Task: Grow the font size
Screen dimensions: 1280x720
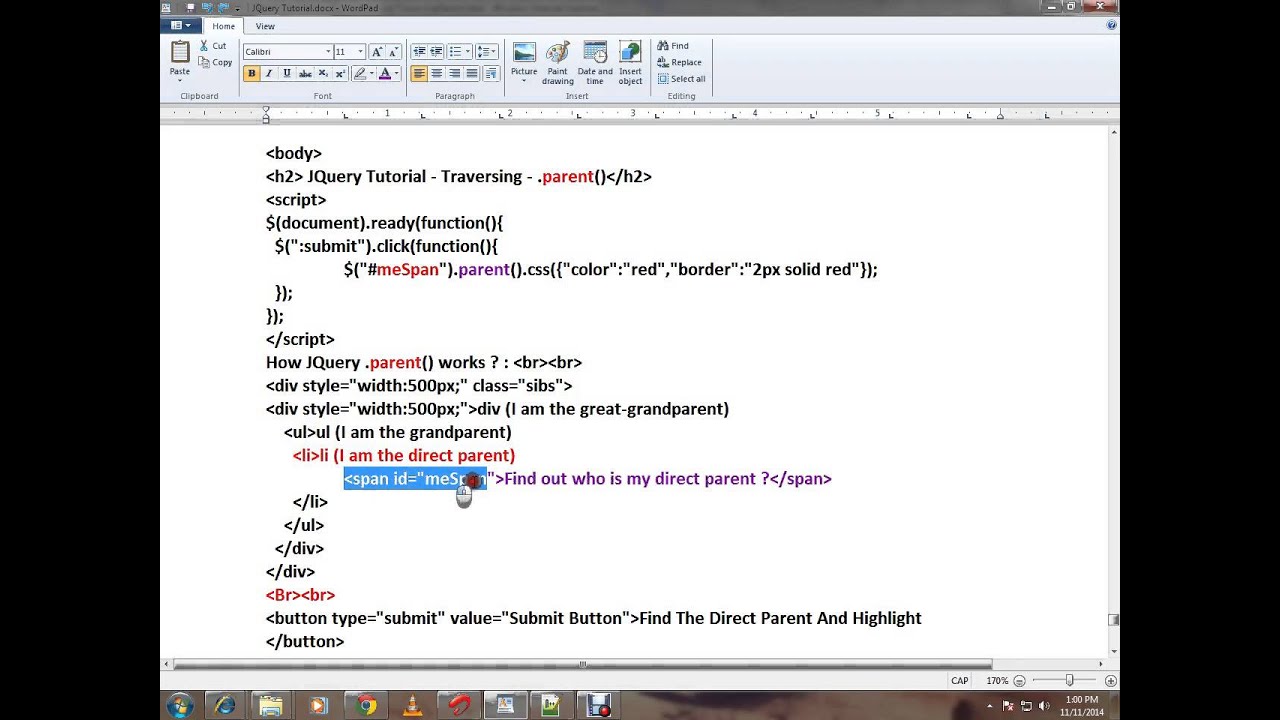Action: point(377,52)
